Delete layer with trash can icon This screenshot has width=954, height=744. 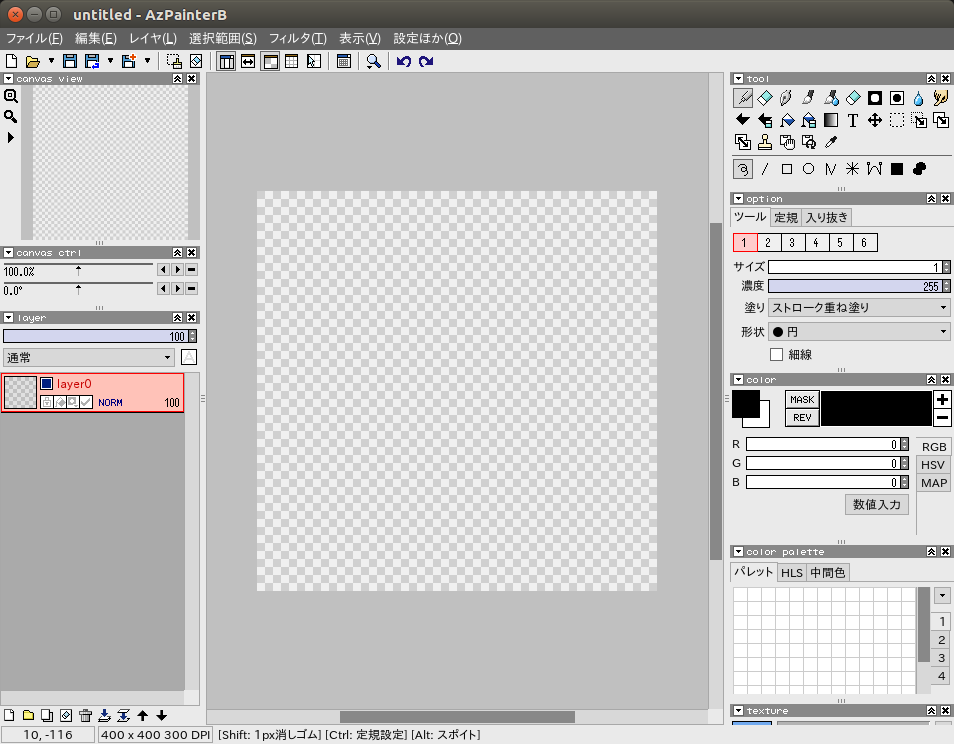point(85,715)
